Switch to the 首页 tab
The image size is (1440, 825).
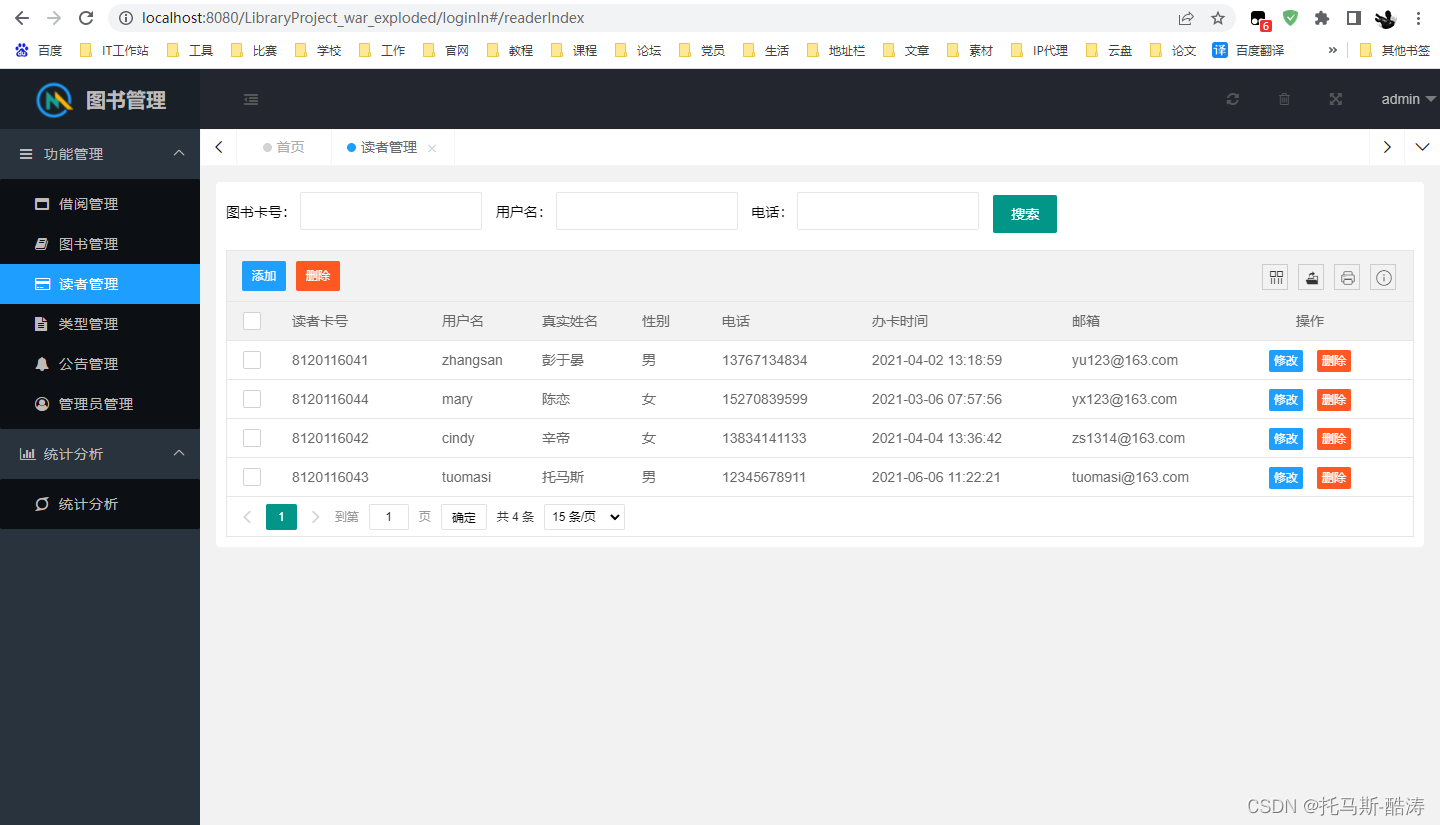pos(284,147)
